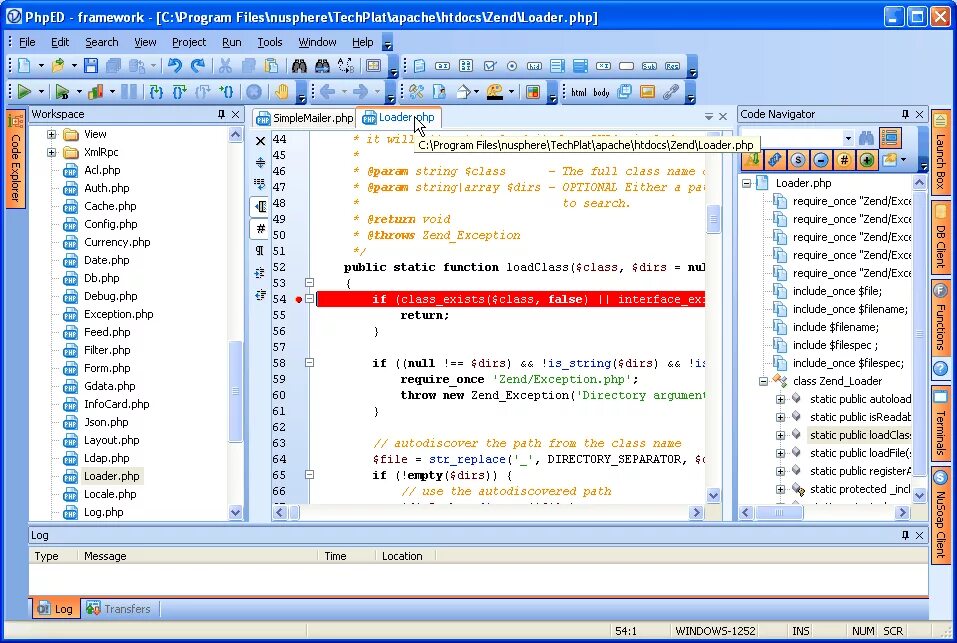Open the Launch Box side tab
Image resolution: width=957 pixels, height=643 pixels.
point(941,153)
